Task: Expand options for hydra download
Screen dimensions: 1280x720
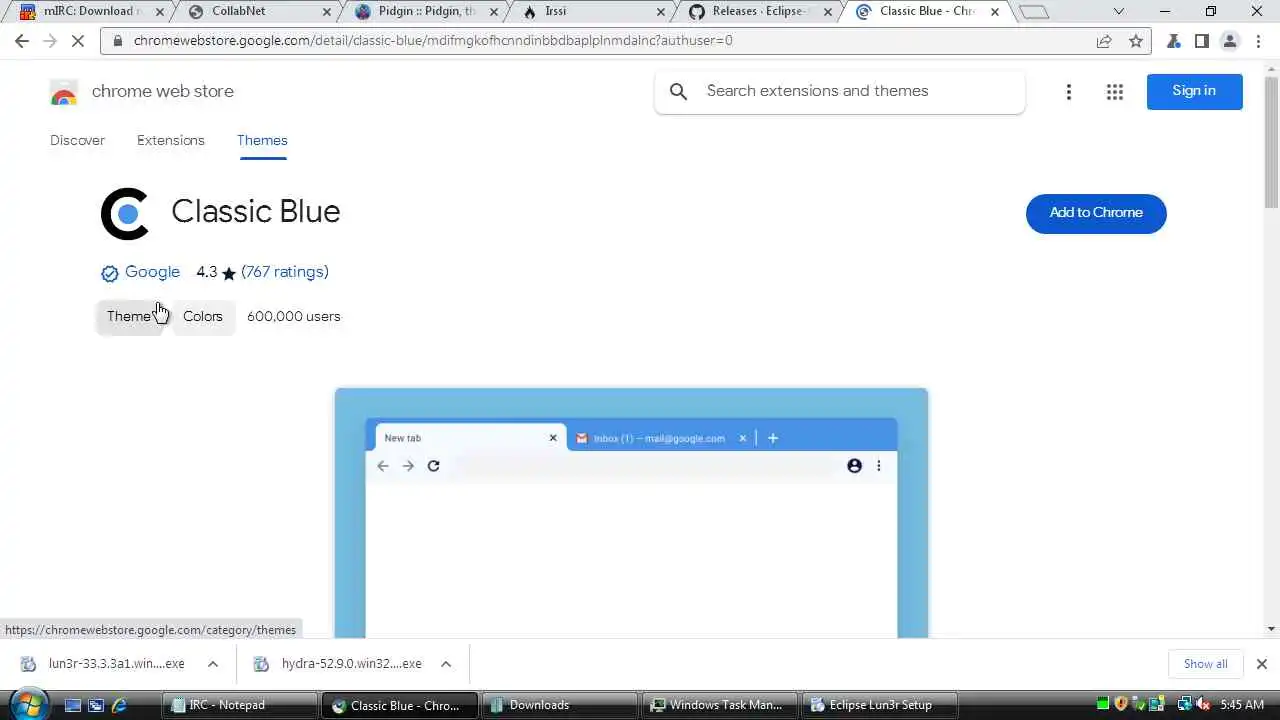Action: pos(446,664)
